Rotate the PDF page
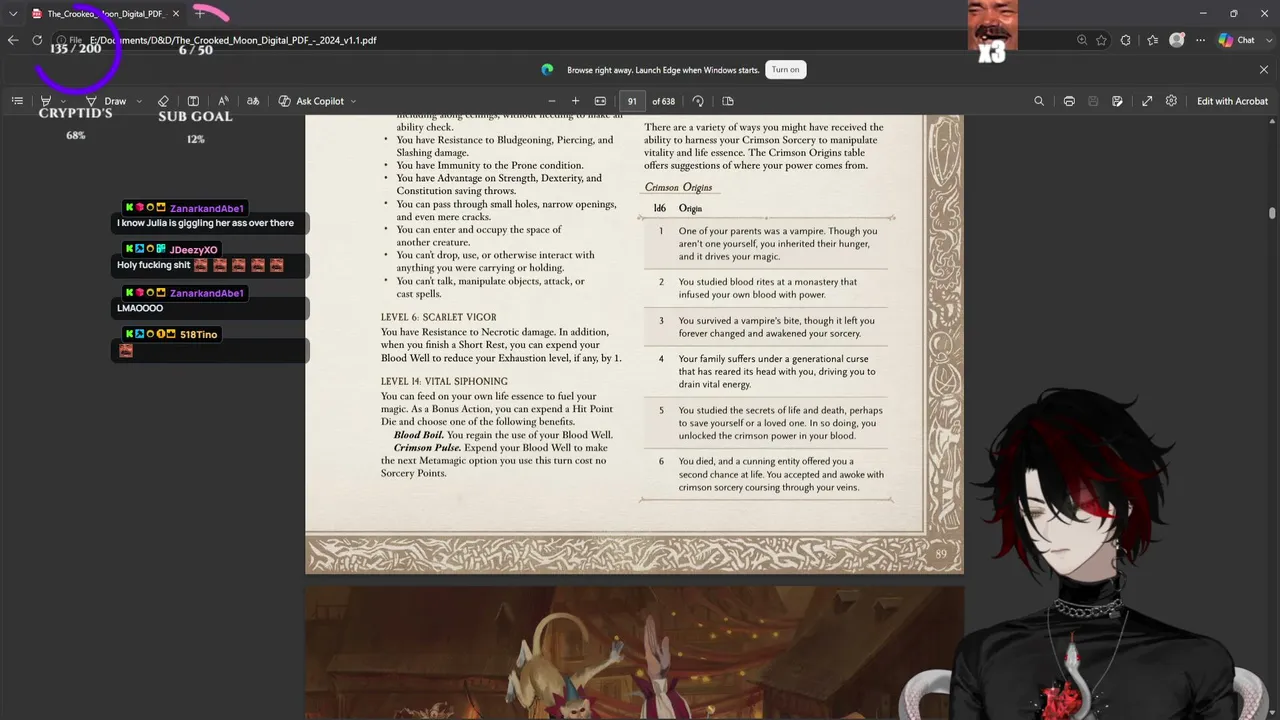The image size is (1280, 720). [x=698, y=101]
